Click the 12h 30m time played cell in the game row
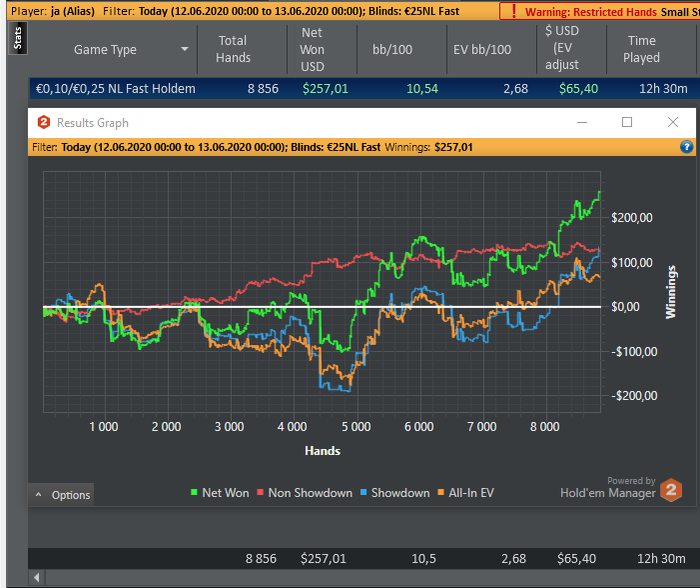700x588 pixels. [x=663, y=89]
